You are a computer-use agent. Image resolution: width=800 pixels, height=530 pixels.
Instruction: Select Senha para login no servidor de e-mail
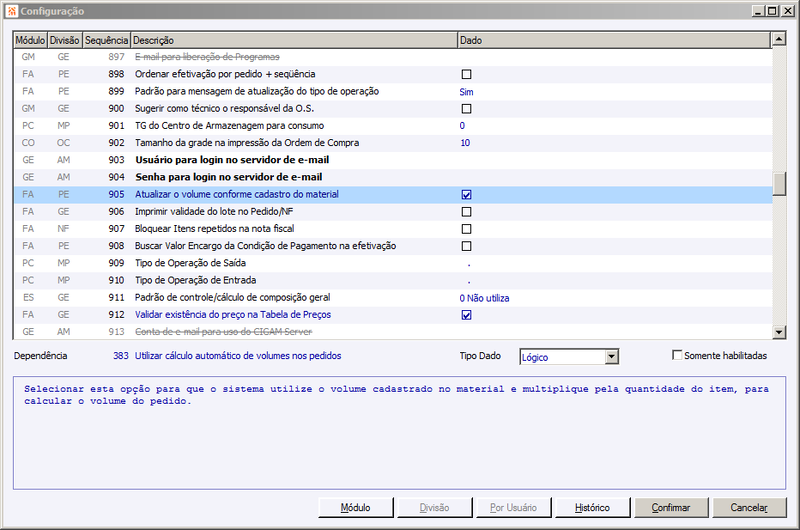point(393,178)
